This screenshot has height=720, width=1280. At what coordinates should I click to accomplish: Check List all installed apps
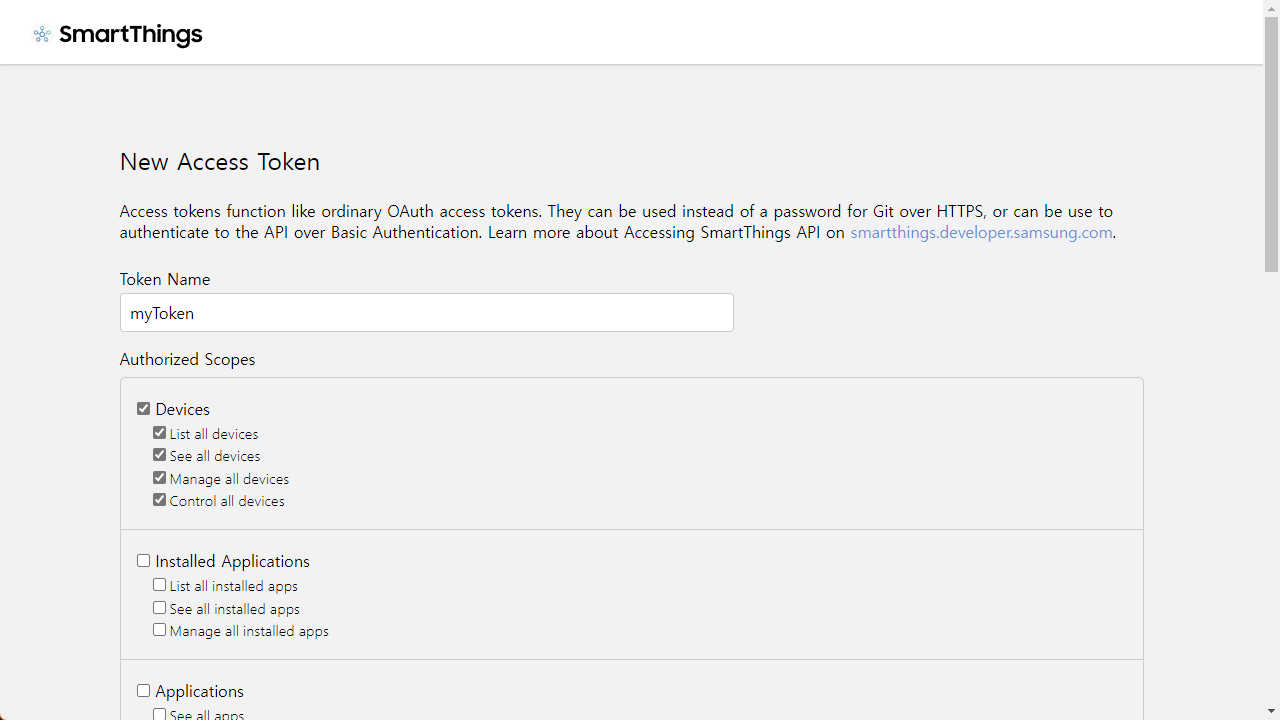pos(159,585)
